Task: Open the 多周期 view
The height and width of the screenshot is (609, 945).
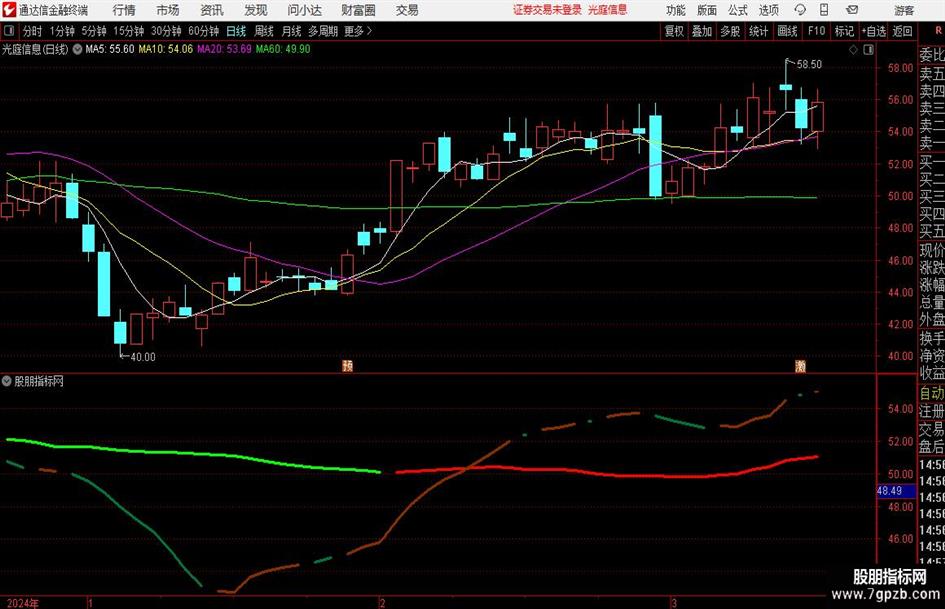Action: [x=323, y=31]
